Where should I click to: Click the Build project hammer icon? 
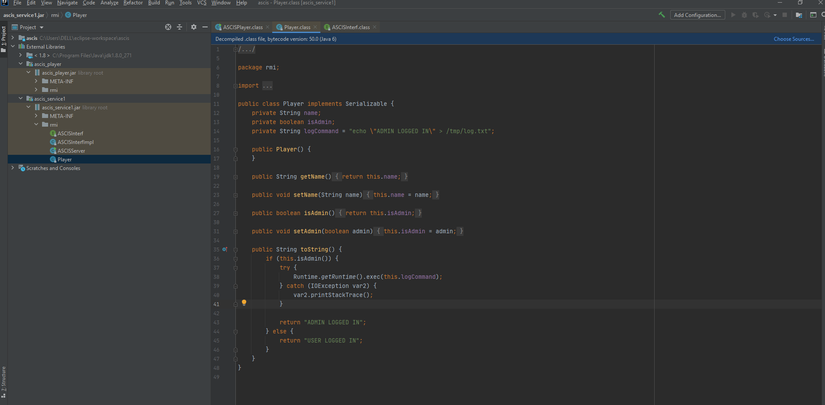pos(662,15)
